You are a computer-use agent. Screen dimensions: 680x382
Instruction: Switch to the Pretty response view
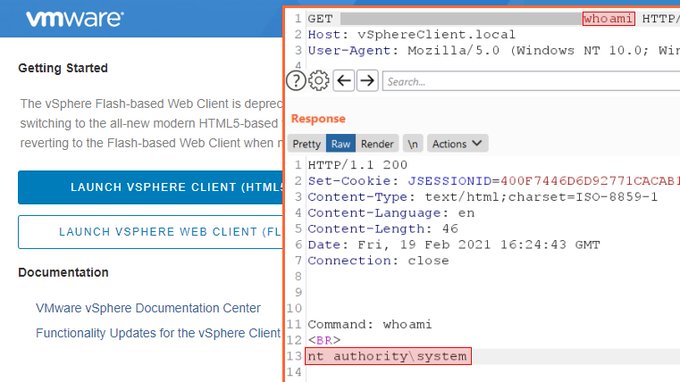[307, 144]
